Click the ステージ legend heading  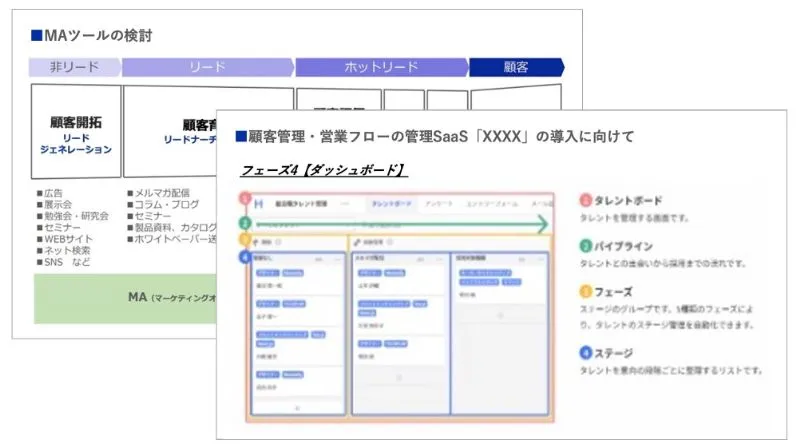coord(613,353)
